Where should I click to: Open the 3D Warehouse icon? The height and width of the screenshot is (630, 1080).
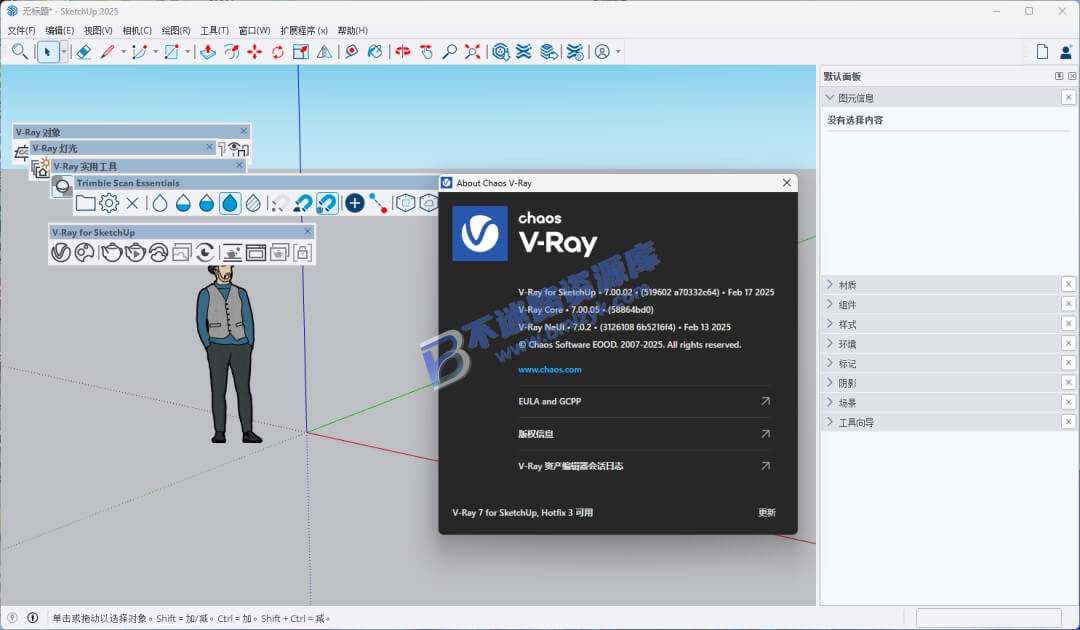tap(501, 52)
